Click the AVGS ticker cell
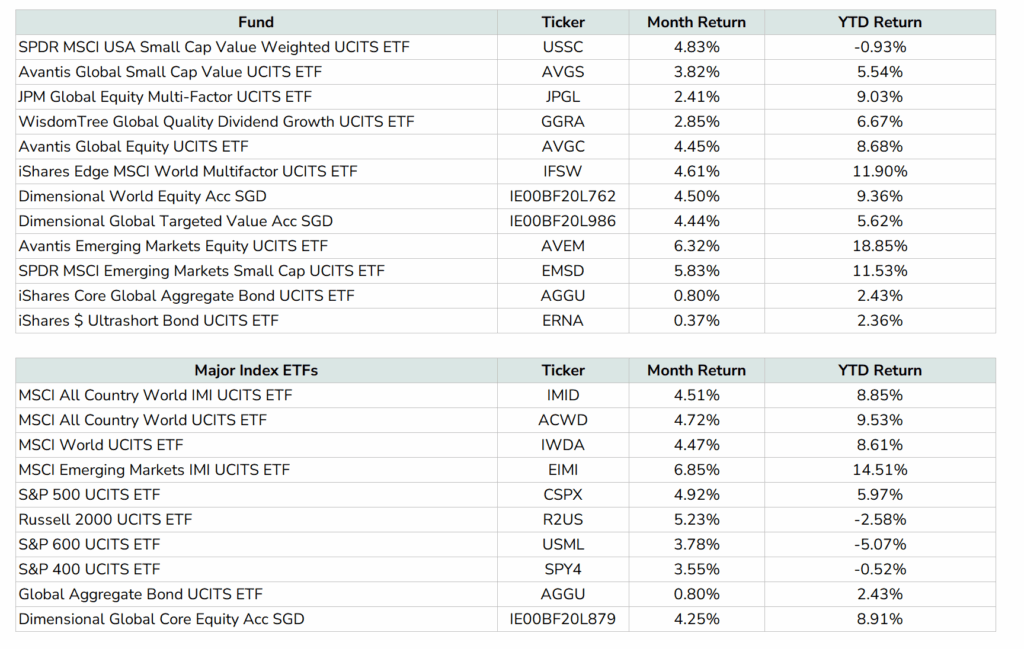Image resolution: width=1024 pixels, height=649 pixels. (x=563, y=72)
